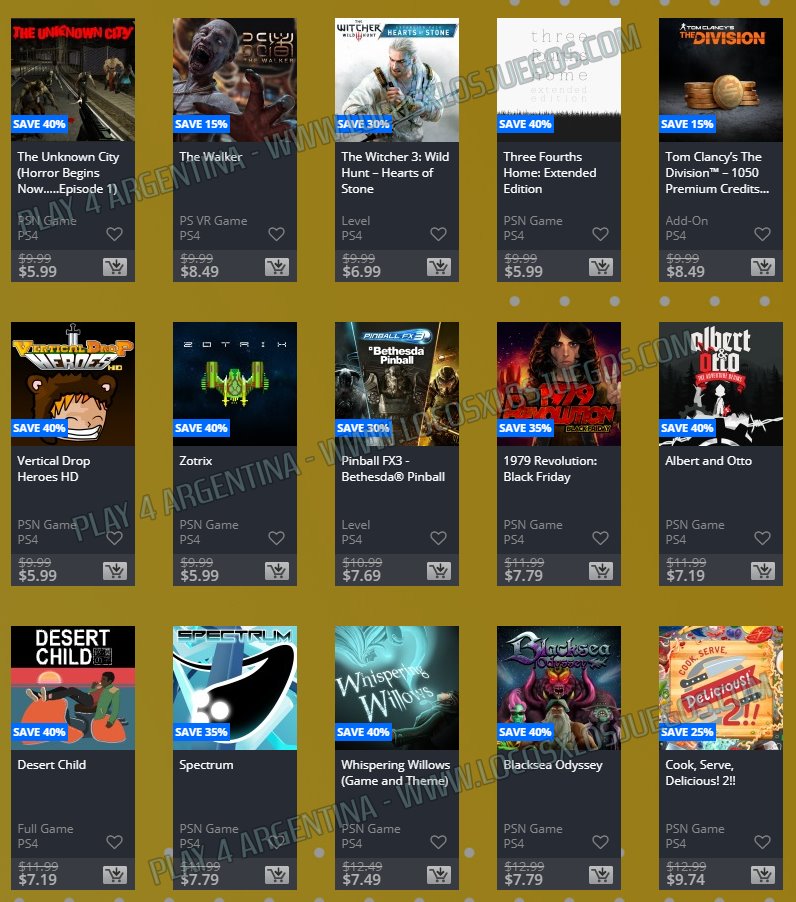Viewport: 796px width, 902px height.
Task: Add Three Fourths Home to cart
Action: pyautogui.click(x=600, y=267)
